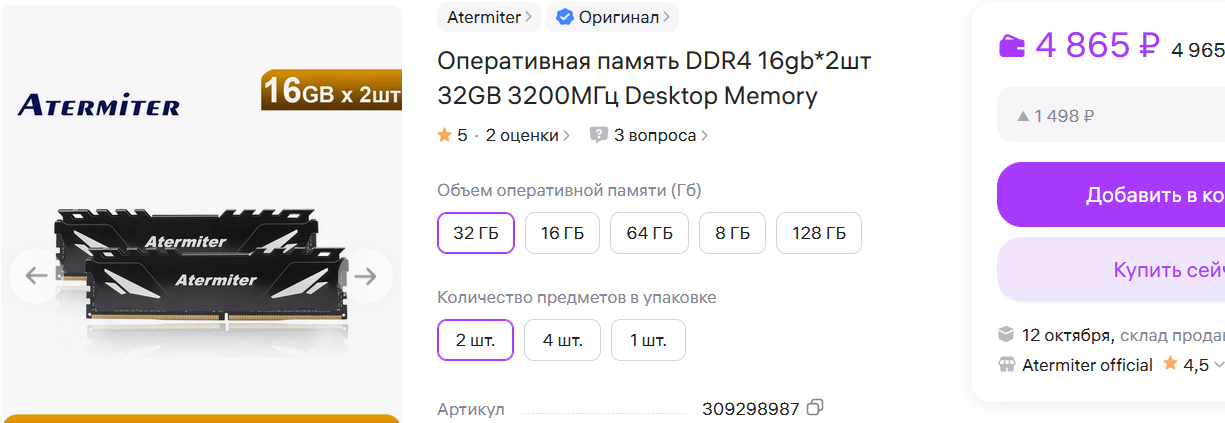Click the questions speech bubble icon

click(599, 135)
